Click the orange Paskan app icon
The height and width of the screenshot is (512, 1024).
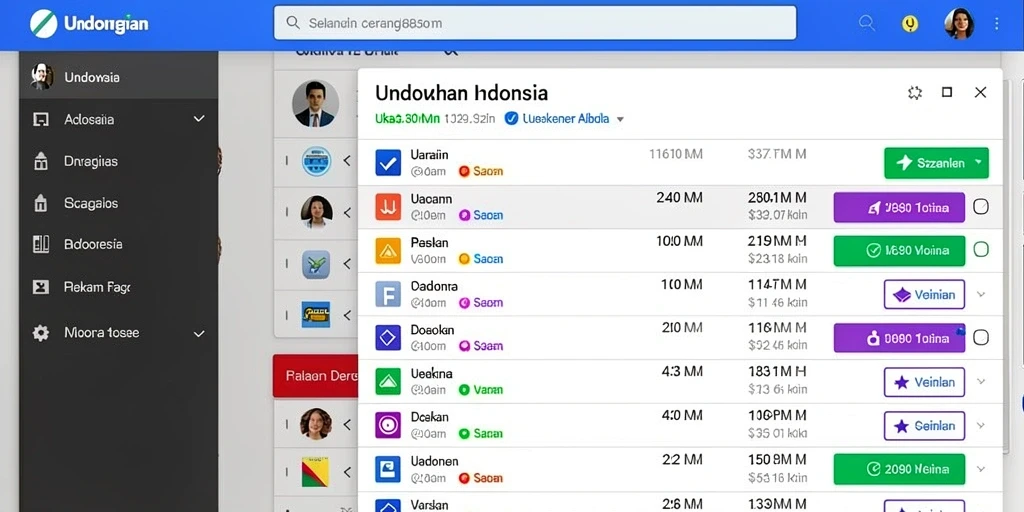pyautogui.click(x=388, y=250)
